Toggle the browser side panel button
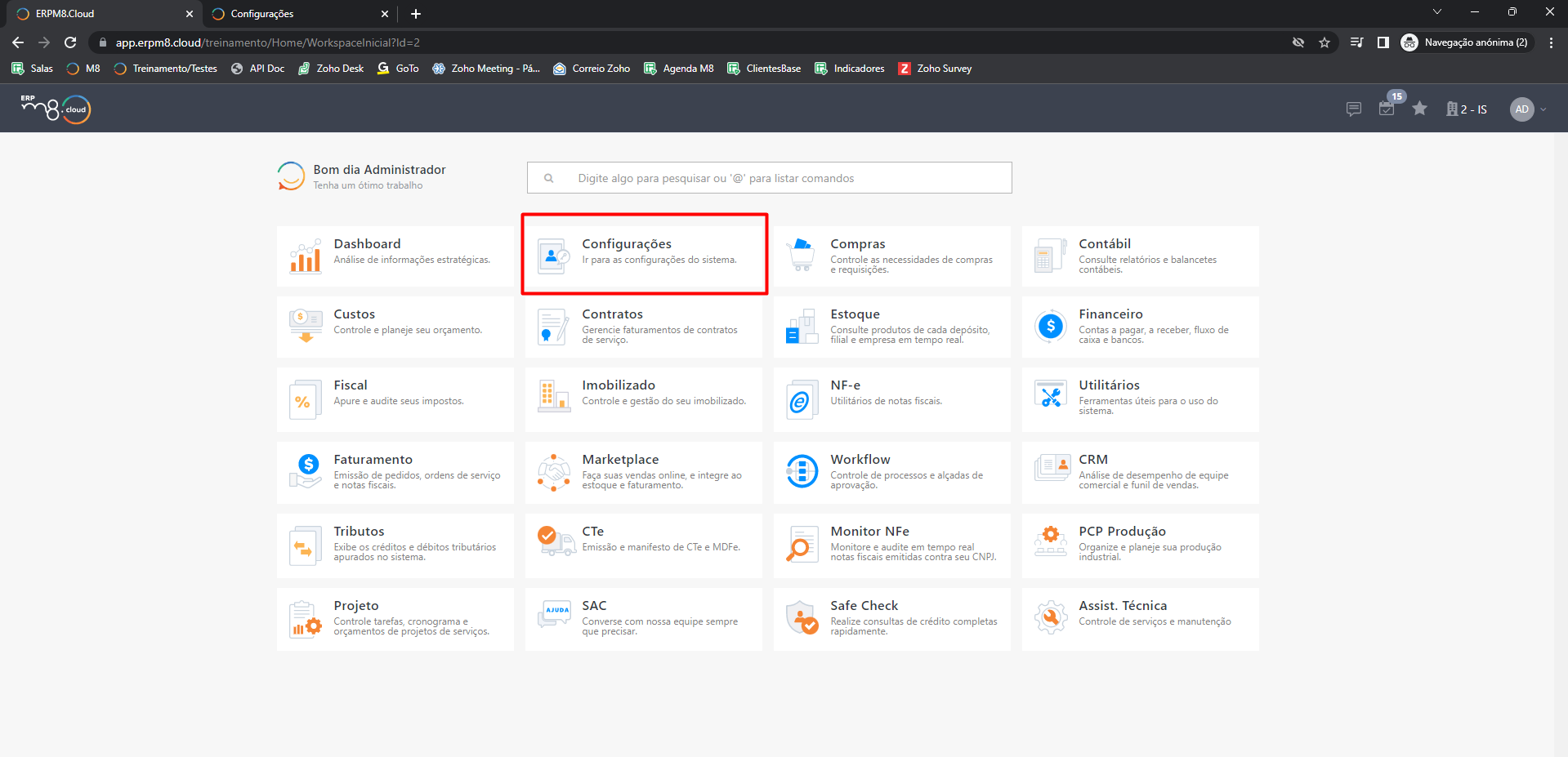The image size is (1568, 757). point(1383,42)
